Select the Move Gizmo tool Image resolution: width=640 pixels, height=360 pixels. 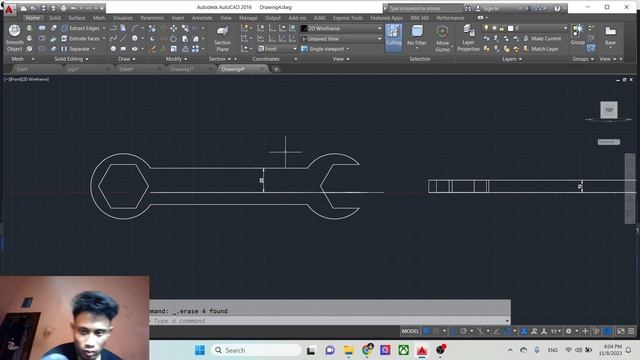pyautogui.click(x=442, y=38)
